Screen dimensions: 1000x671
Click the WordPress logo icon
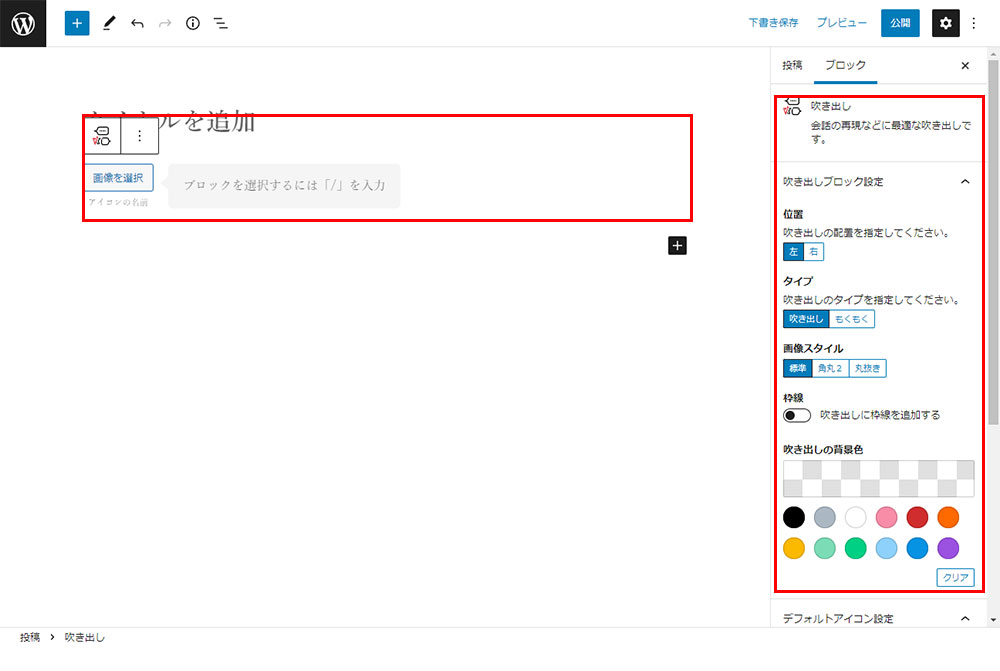tap(23, 23)
